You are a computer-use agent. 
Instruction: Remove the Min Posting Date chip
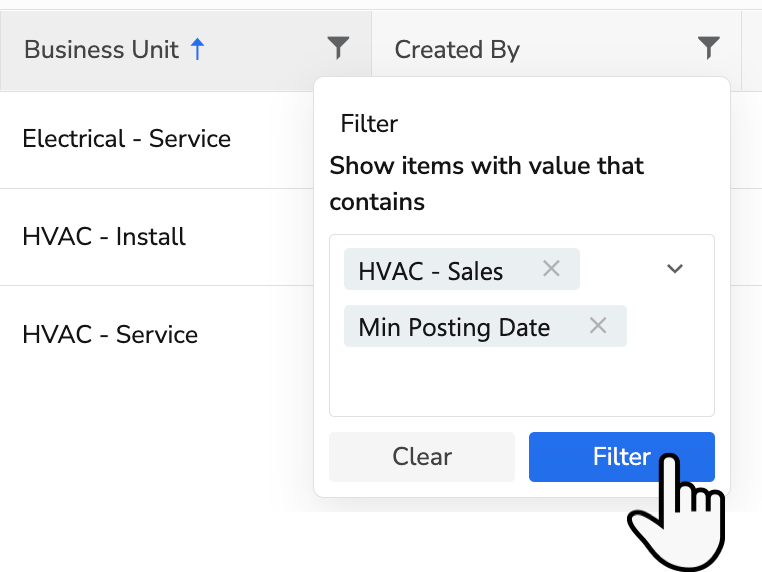(x=598, y=325)
